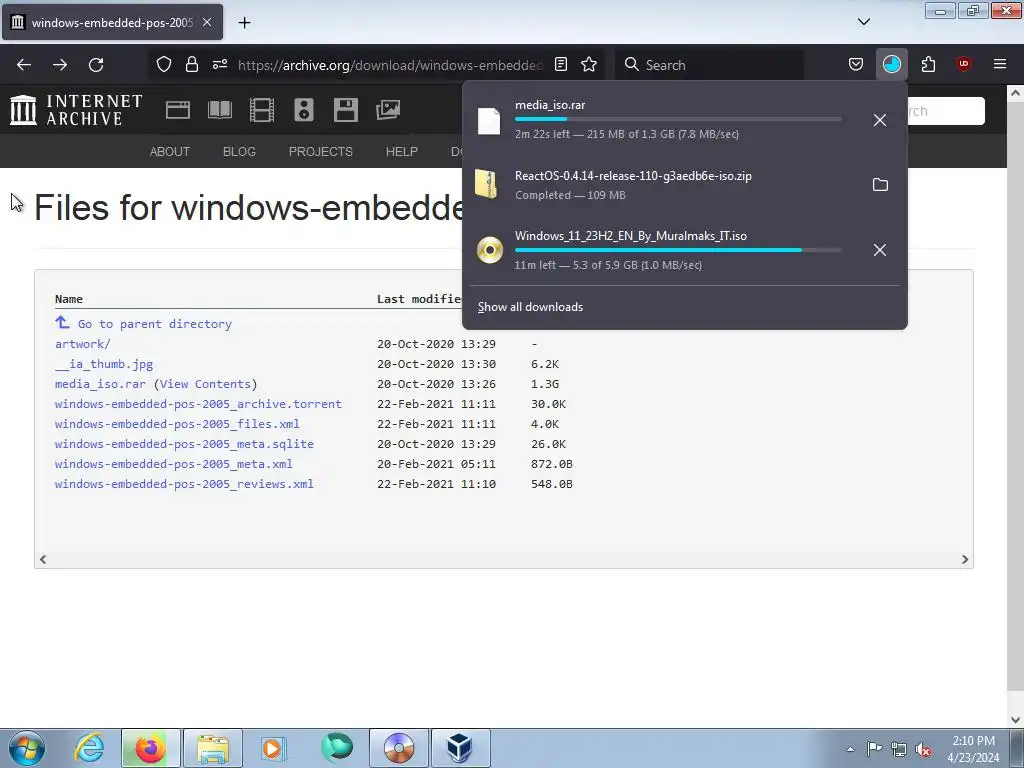The image size is (1024, 768).
Task: Open windows-embedded-pos-2005_meta.xml link
Action: [x=174, y=464]
